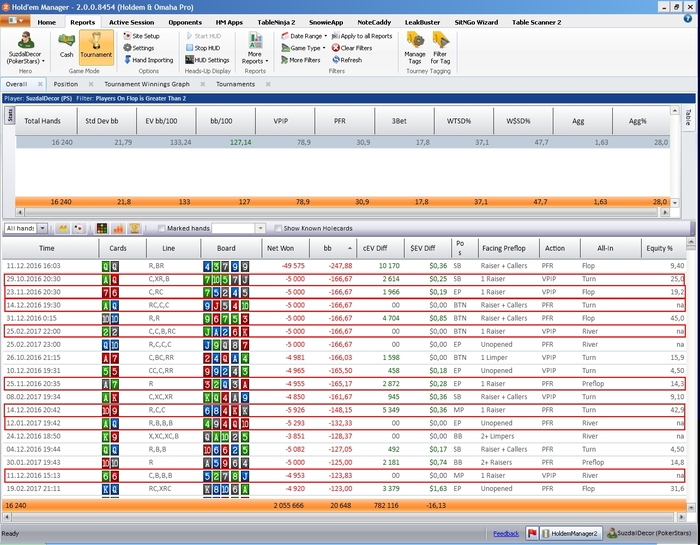The height and width of the screenshot is (545, 700).
Task: Open the More Reports gallery
Action: coord(255,48)
